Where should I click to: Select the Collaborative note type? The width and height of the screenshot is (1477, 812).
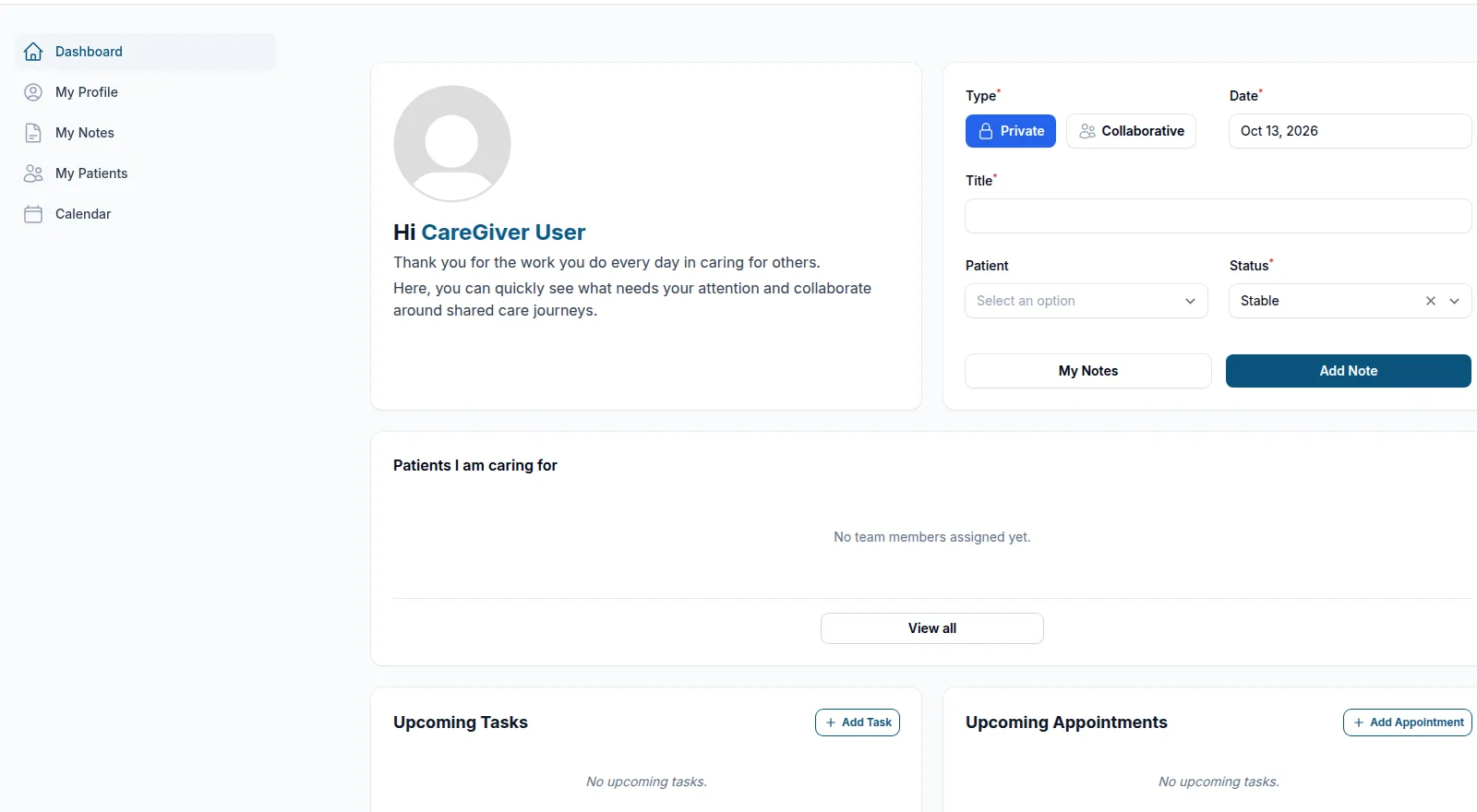(x=1132, y=131)
